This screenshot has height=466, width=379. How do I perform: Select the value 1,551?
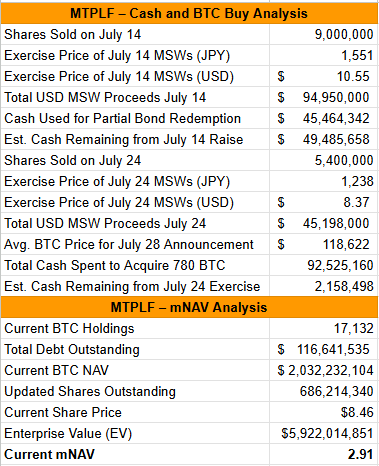[x=357, y=56]
